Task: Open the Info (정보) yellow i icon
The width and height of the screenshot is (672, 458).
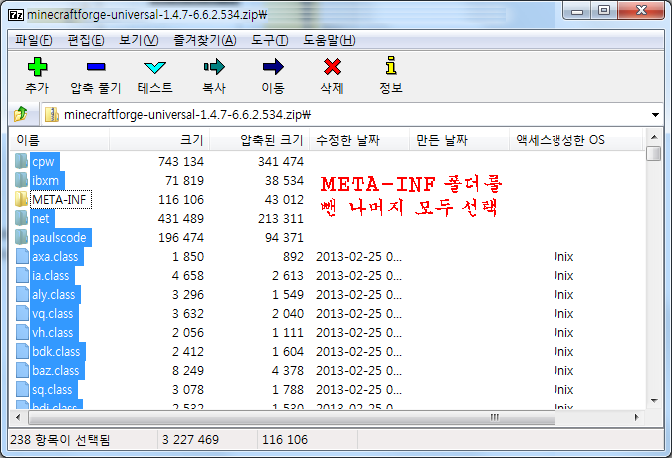Action: click(391, 66)
